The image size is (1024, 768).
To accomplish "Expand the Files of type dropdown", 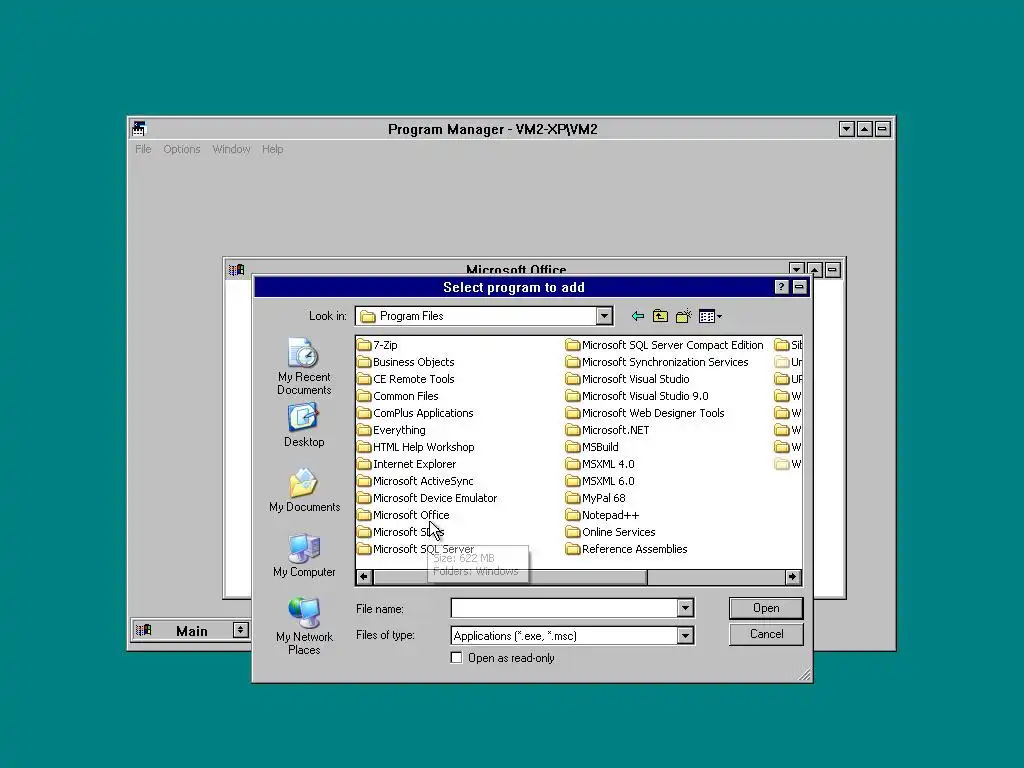I will [x=684, y=635].
